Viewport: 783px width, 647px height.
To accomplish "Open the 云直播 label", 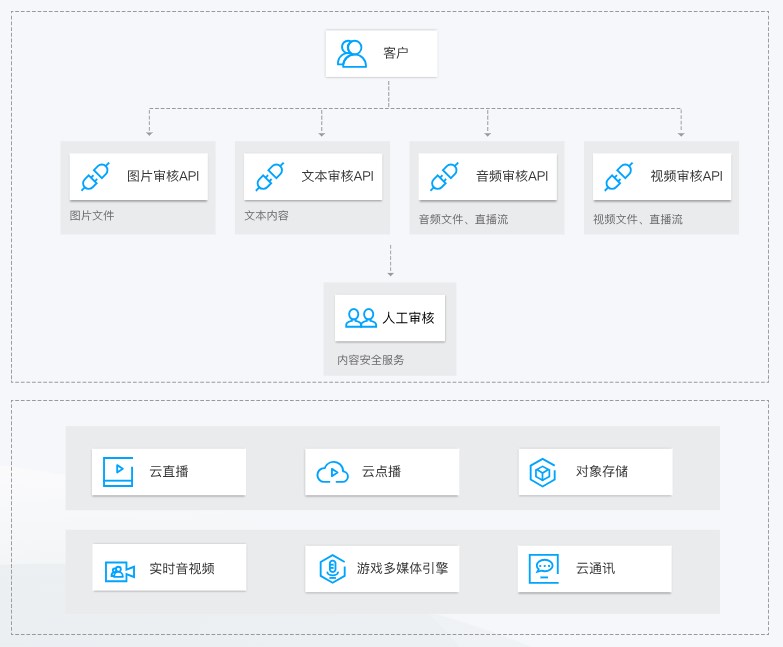I will (169, 471).
